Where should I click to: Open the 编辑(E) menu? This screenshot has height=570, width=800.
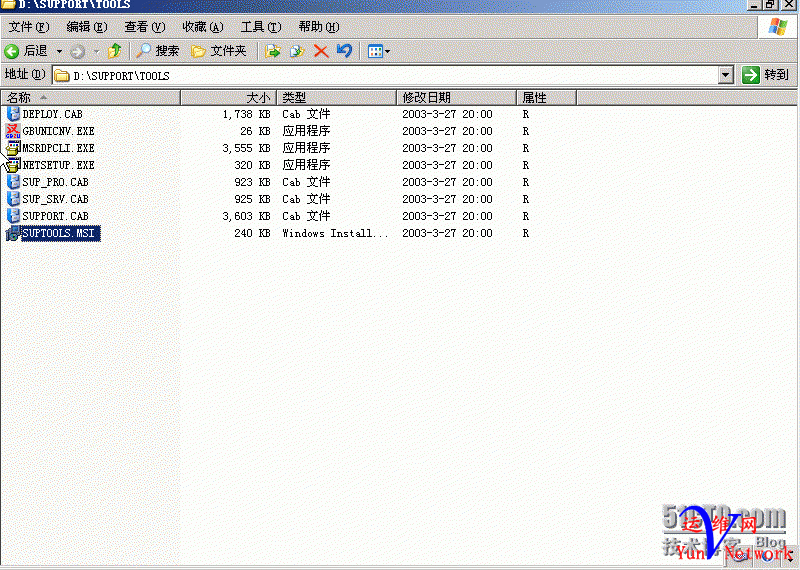(x=87, y=27)
